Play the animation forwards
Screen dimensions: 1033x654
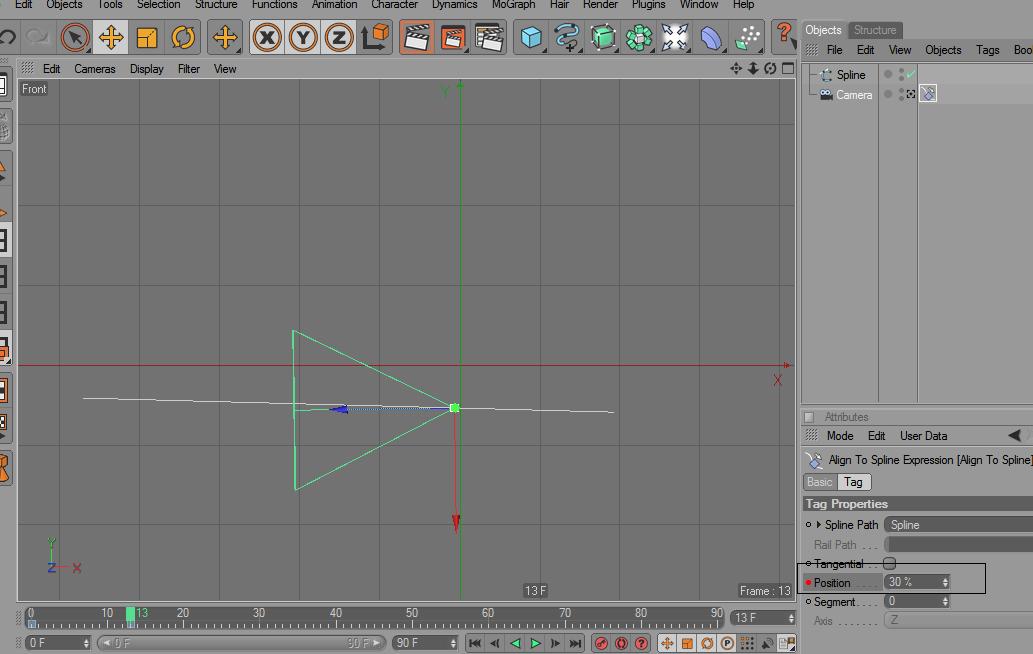point(536,643)
